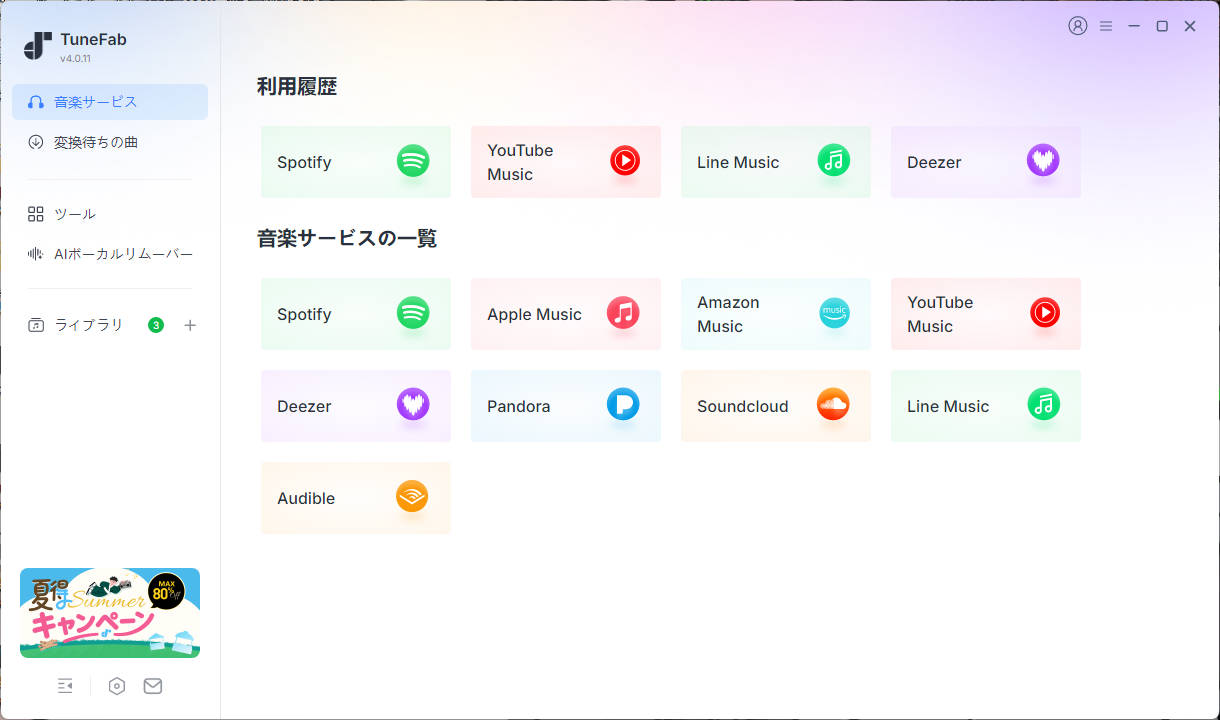The width and height of the screenshot is (1220, 720).
Task: Select the Amazon Music service label
Action: 728,314
